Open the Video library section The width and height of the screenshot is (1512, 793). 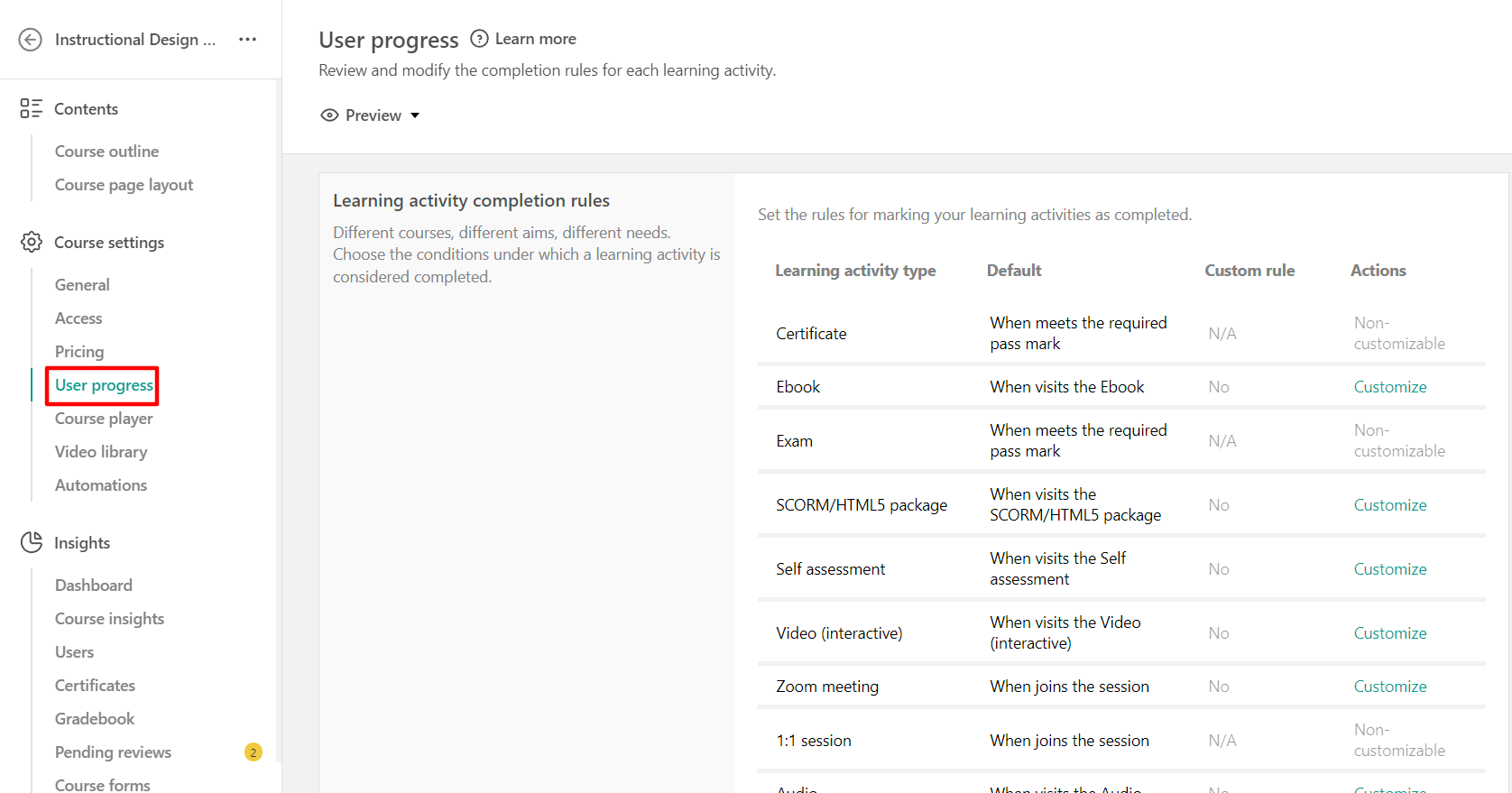(101, 452)
